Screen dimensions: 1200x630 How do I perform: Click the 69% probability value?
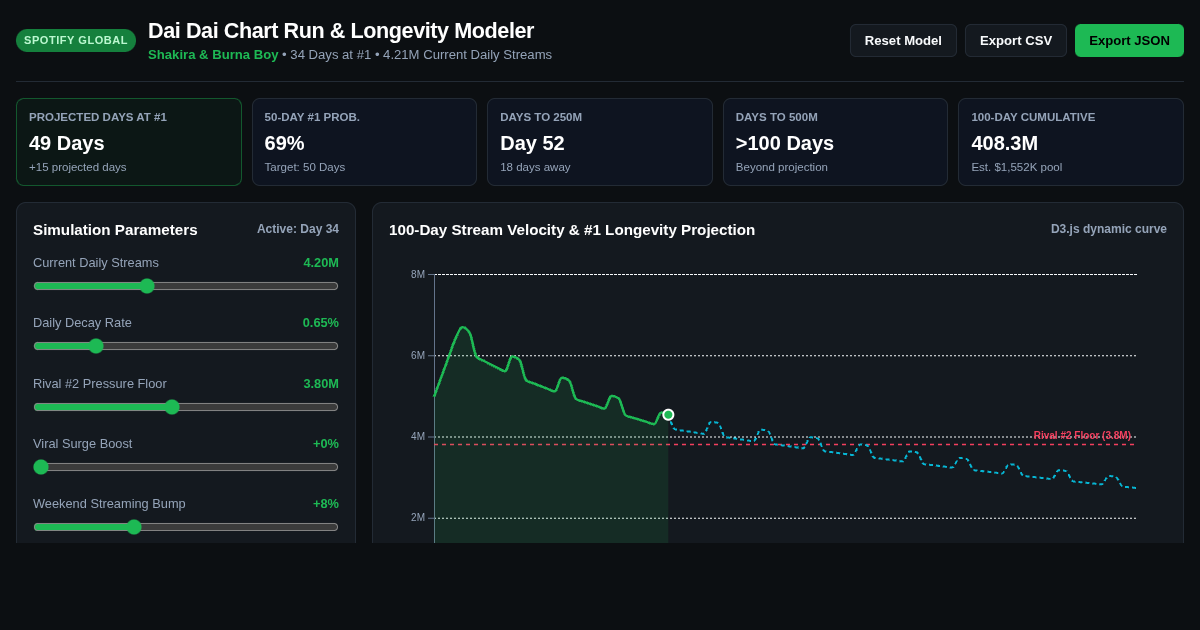click(285, 143)
